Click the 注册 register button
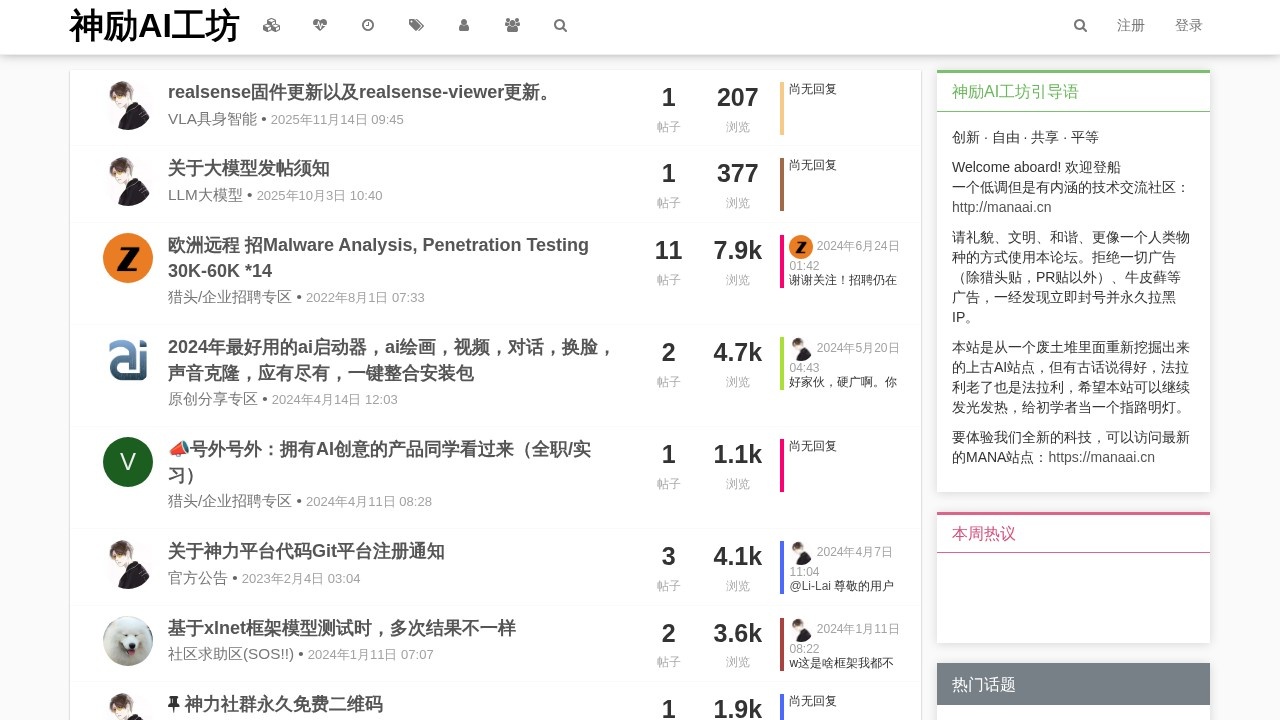This screenshot has width=1280, height=720. (x=1131, y=25)
